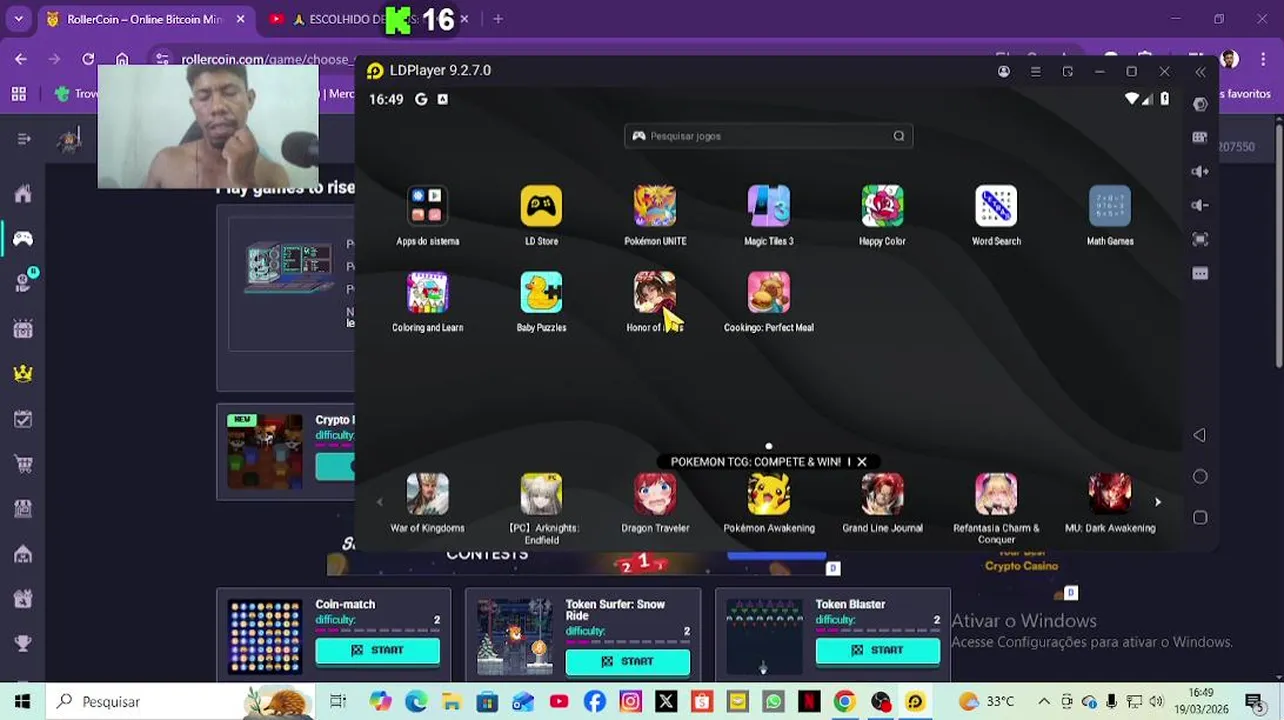Open Apps do sistema folder in LDPlayer

pos(427,206)
